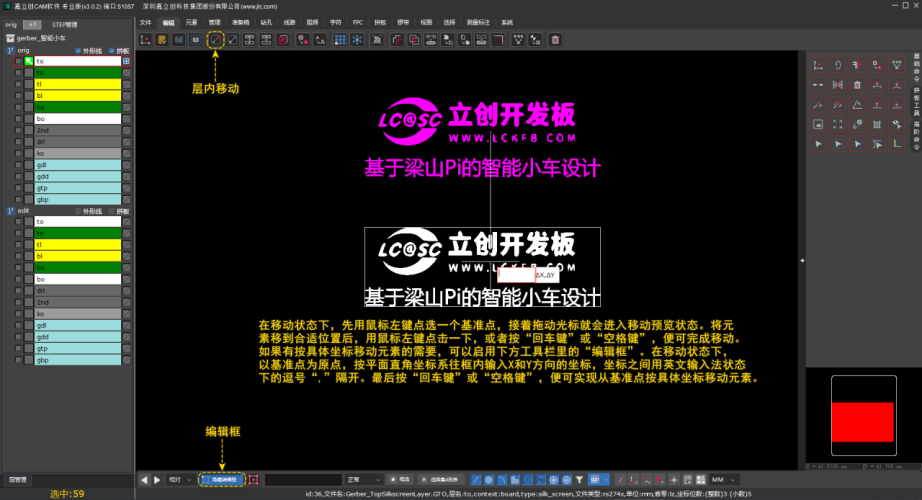
Task: Click the 层管理 button at bottom left
Action: pos(17,480)
